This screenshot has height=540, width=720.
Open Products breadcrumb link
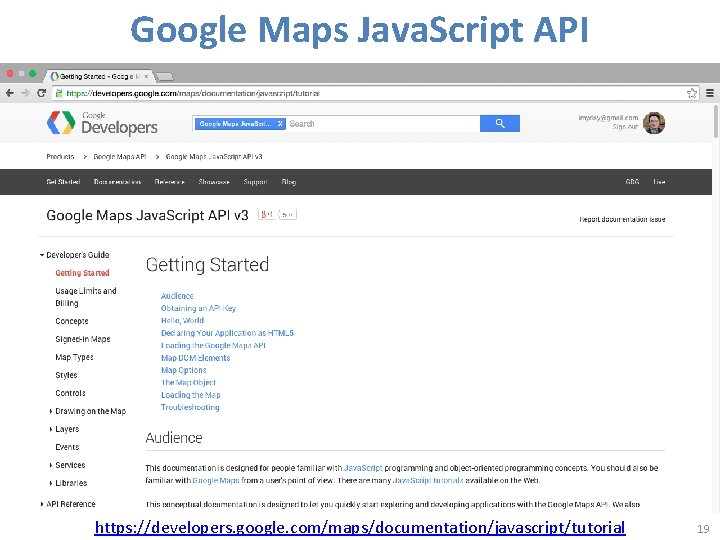[x=60, y=157]
